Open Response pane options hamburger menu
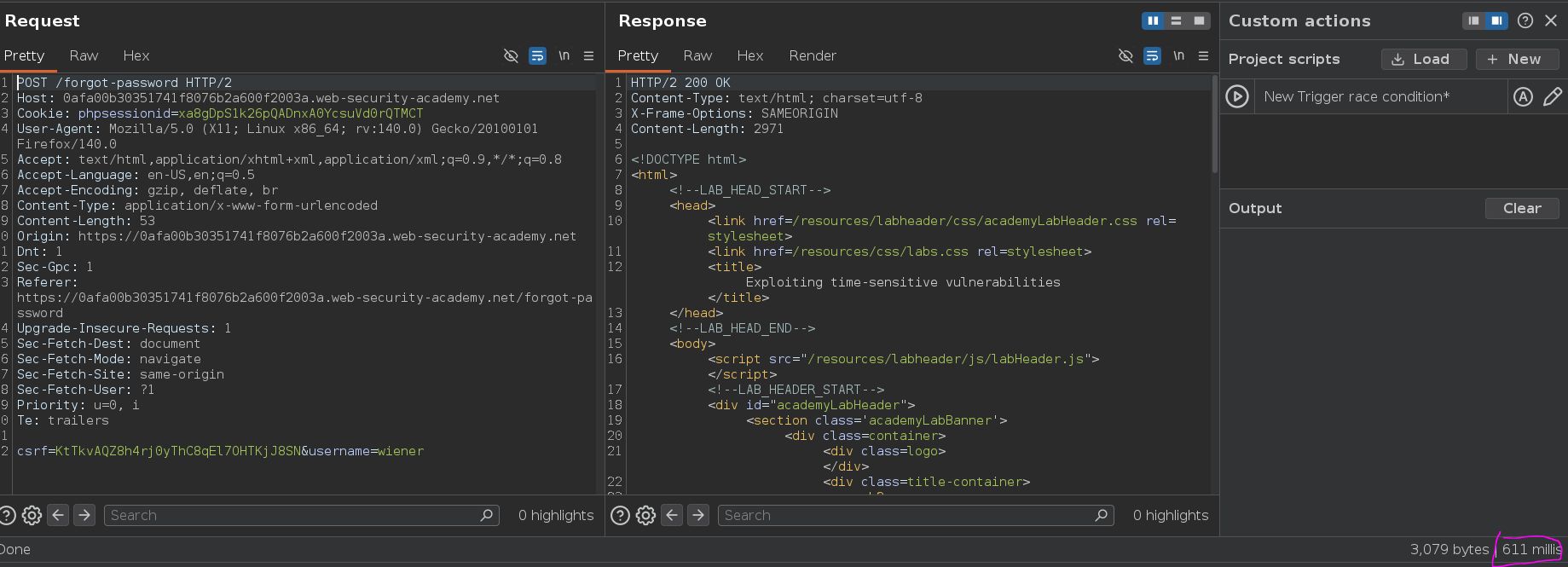 coord(1203,55)
